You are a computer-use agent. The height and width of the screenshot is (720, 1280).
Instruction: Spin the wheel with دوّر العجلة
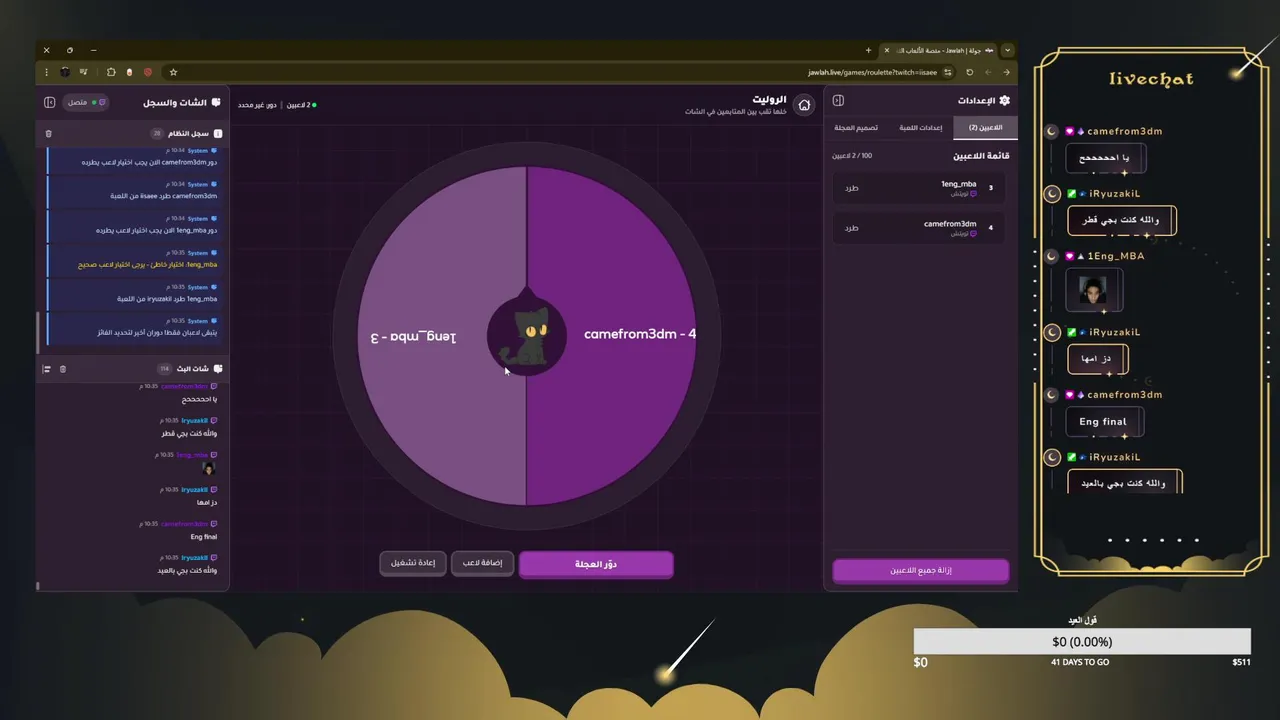[596, 564]
